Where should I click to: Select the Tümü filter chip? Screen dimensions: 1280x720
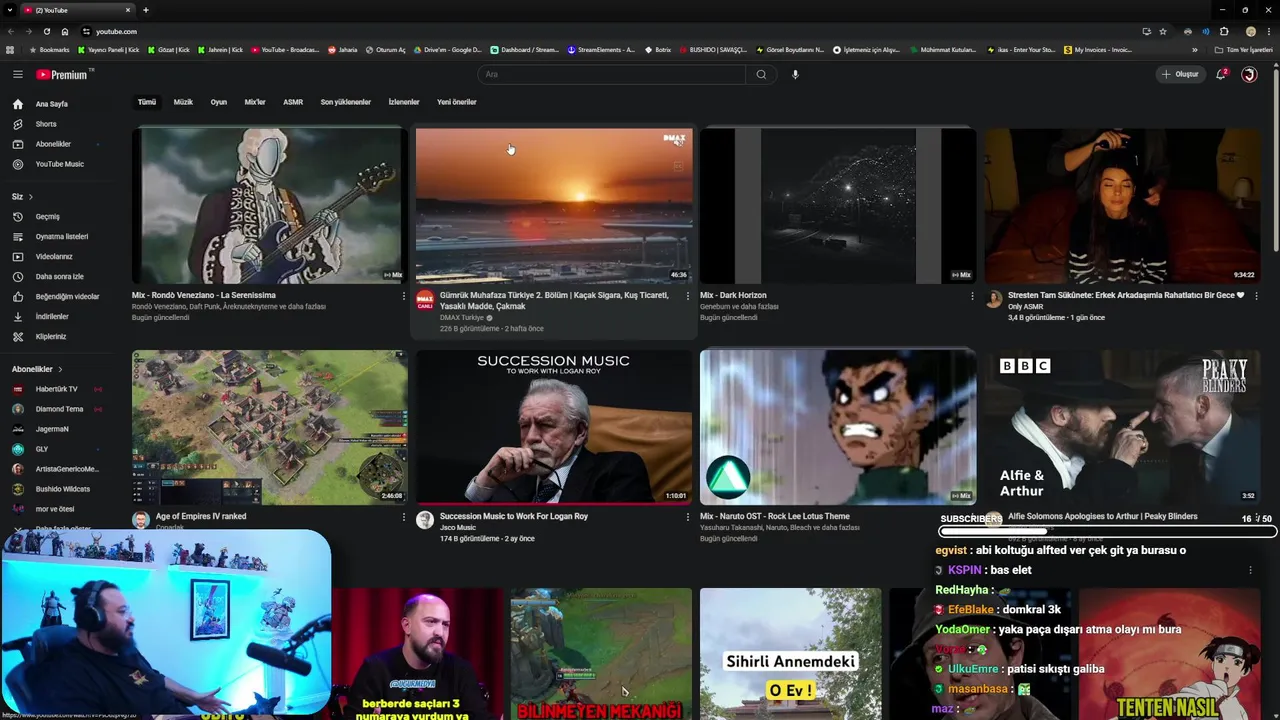(147, 102)
